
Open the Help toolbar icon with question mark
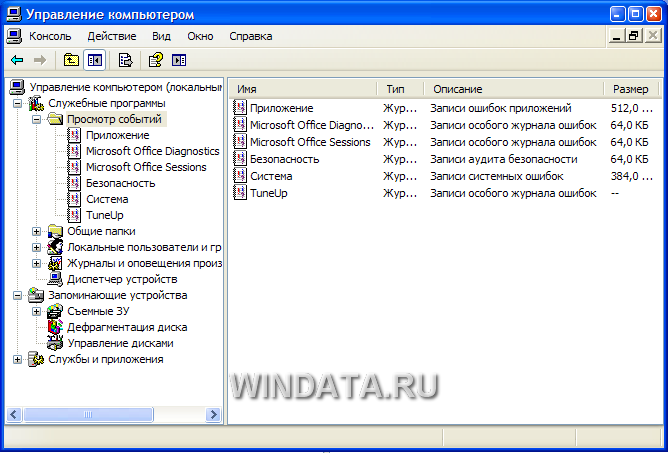click(x=155, y=60)
